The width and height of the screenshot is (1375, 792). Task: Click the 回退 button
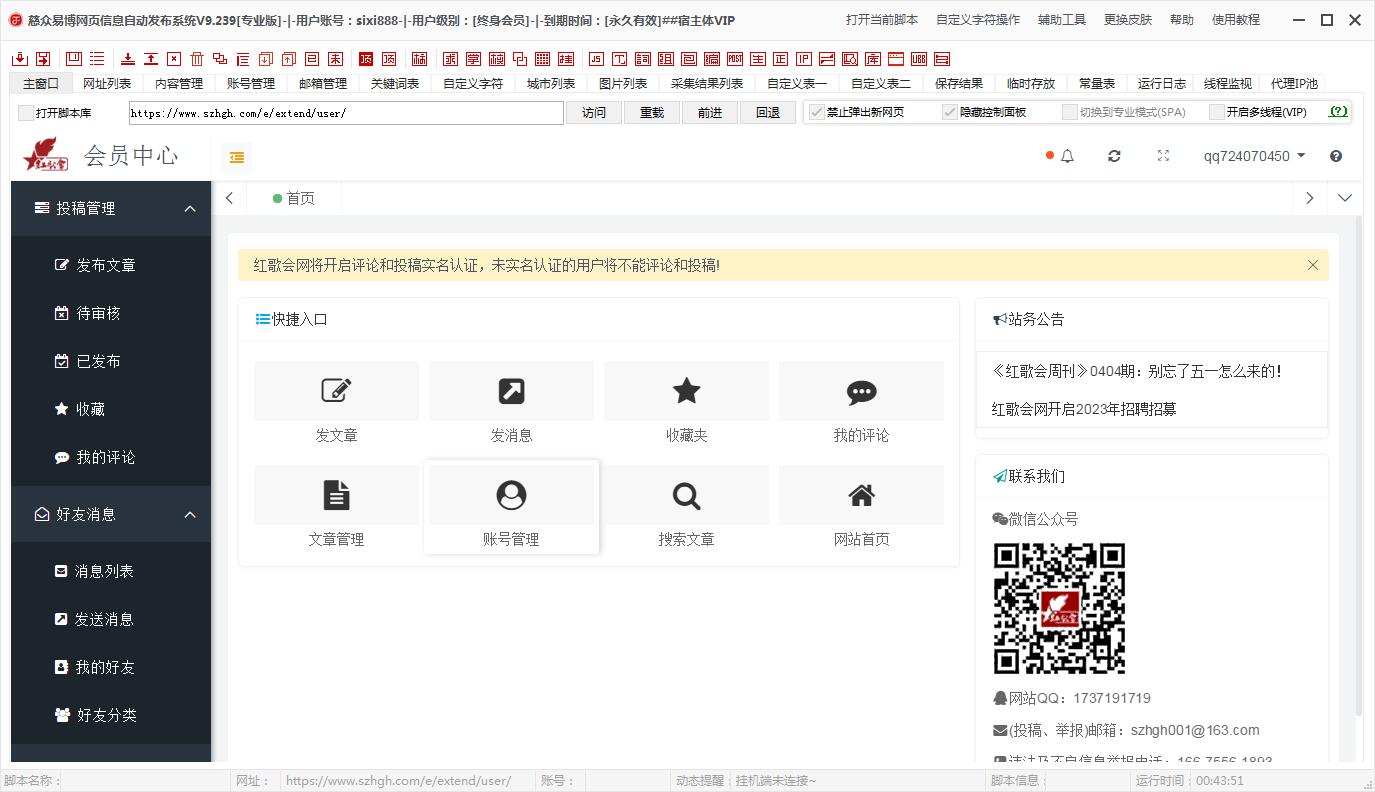[768, 113]
